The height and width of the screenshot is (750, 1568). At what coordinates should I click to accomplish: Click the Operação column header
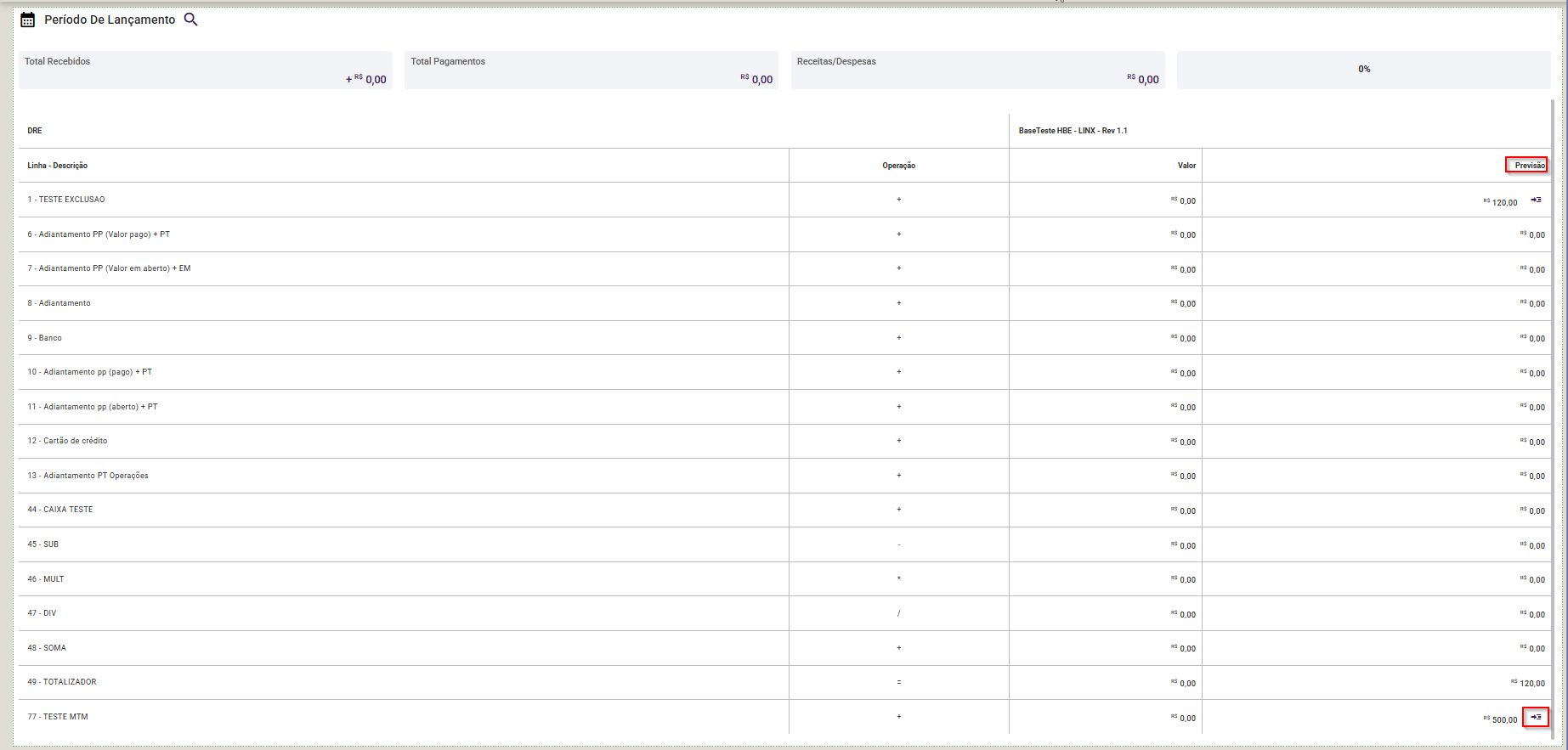click(898, 166)
